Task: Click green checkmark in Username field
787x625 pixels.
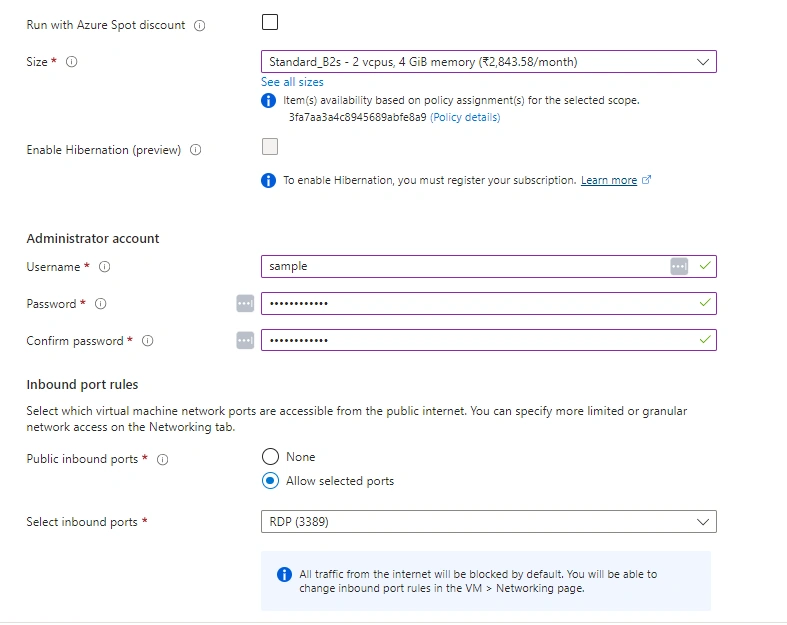Action: (x=705, y=266)
